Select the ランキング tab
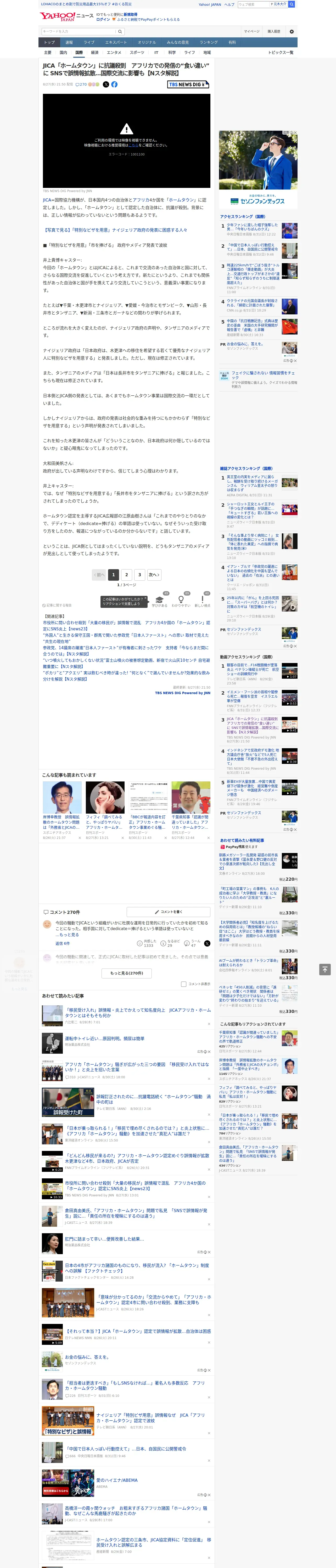The width and height of the screenshot is (336, 1568). click(x=209, y=43)
